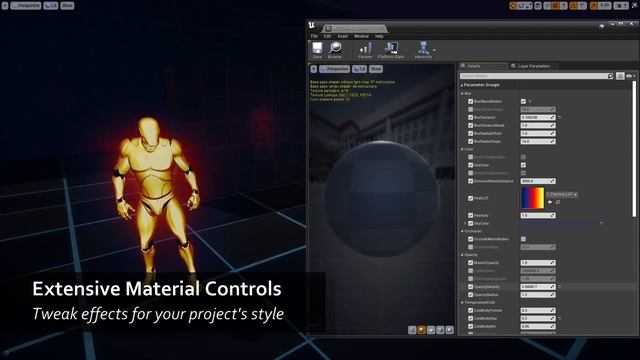
Task: Select the cube preview shape in the material viewport
Action: (x=440, y=330)
